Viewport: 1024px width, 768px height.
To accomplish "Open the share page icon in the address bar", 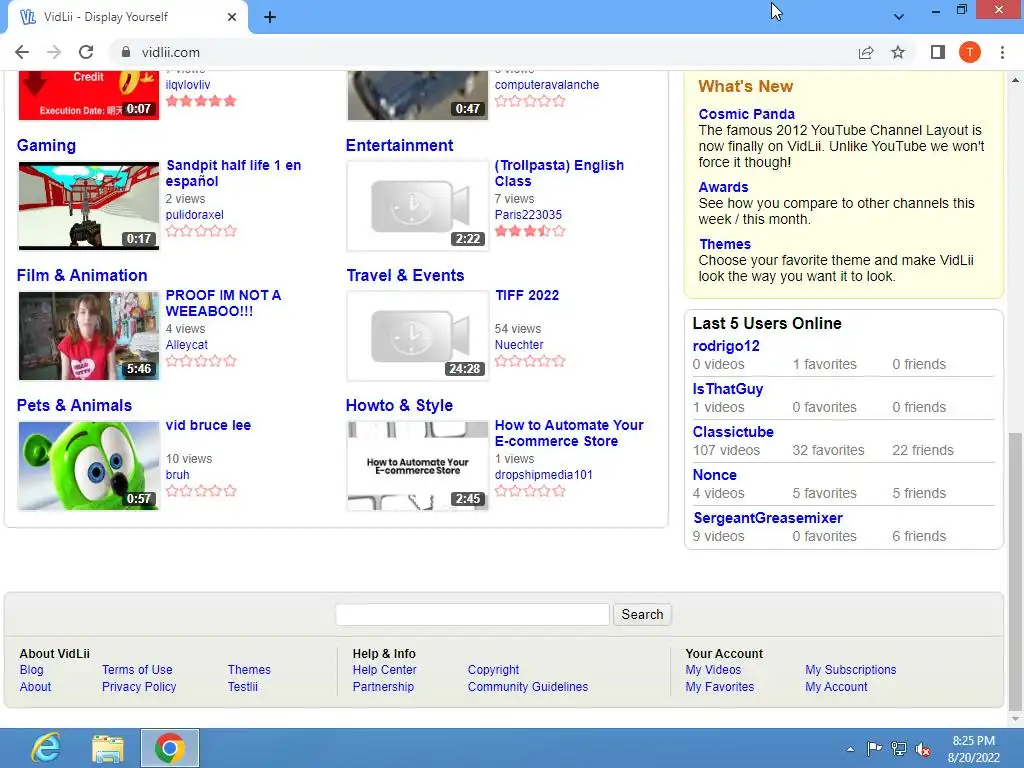I will click(866, 52).
